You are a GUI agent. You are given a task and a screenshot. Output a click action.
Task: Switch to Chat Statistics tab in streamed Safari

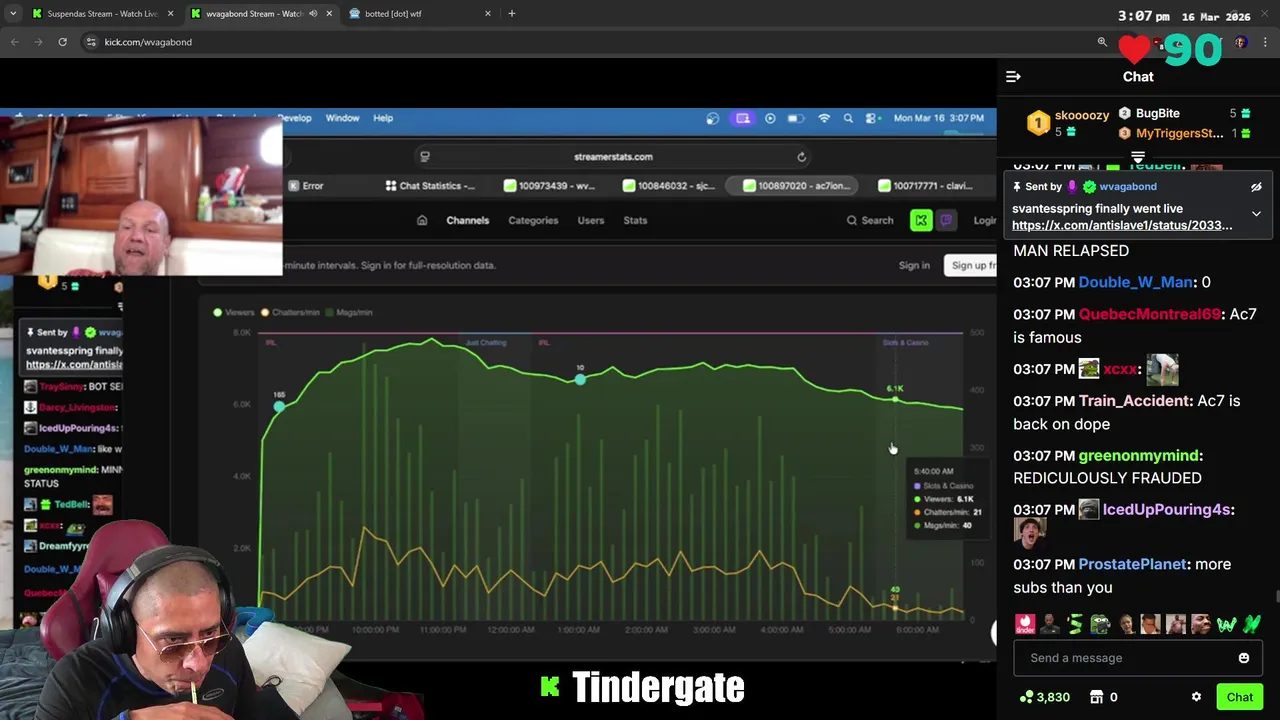[x=430, y=186]
